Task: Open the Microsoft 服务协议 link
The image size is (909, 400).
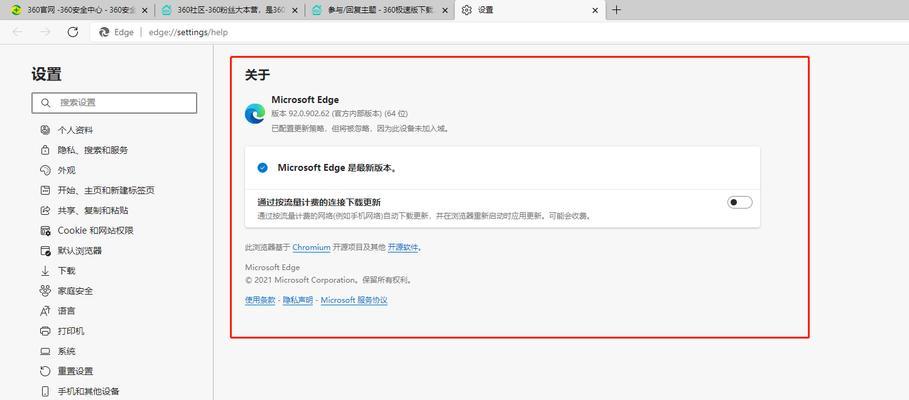Action: [354, 300]
